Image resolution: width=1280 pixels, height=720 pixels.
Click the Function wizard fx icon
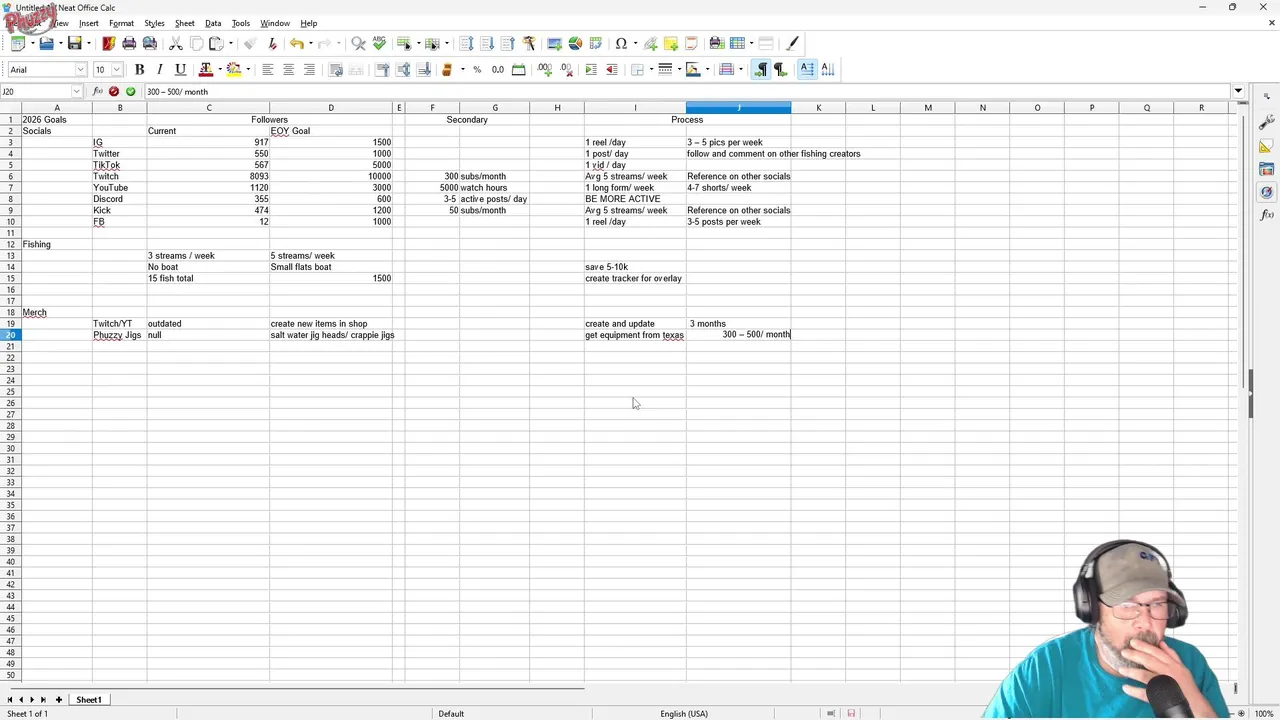coord(98,91)
